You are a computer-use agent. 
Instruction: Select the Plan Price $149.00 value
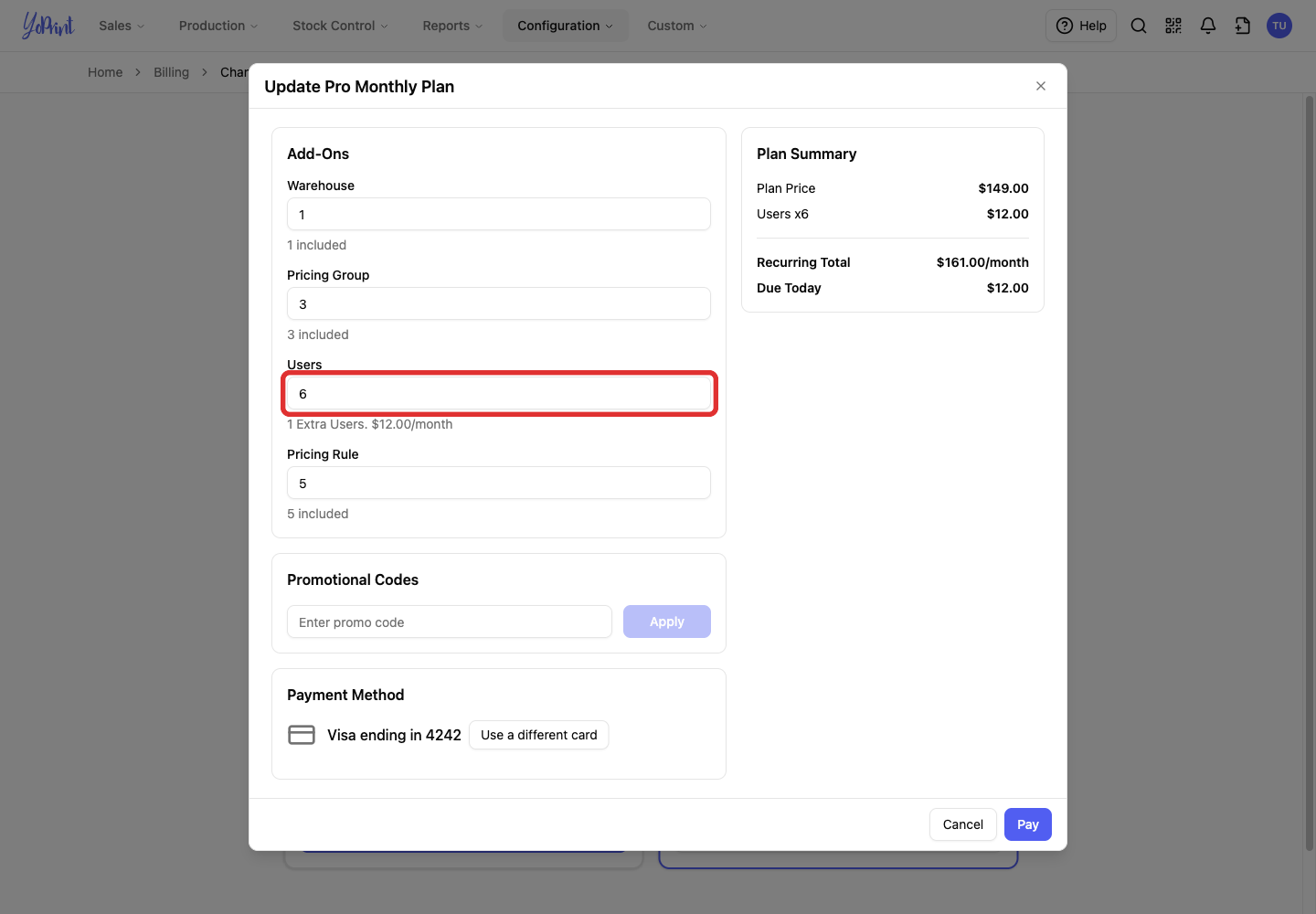coord(1003,188)
